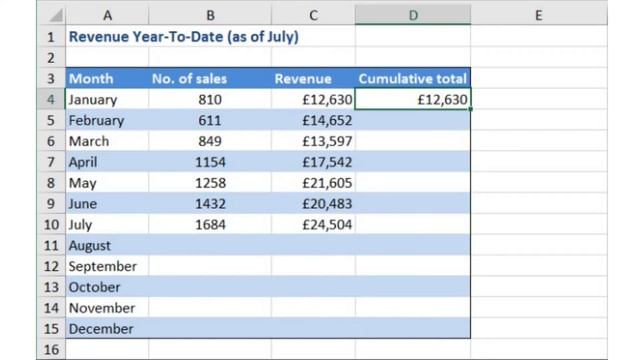Click the 'September' cell
This screenshot has height=360, width=640.
pos(107,266)
